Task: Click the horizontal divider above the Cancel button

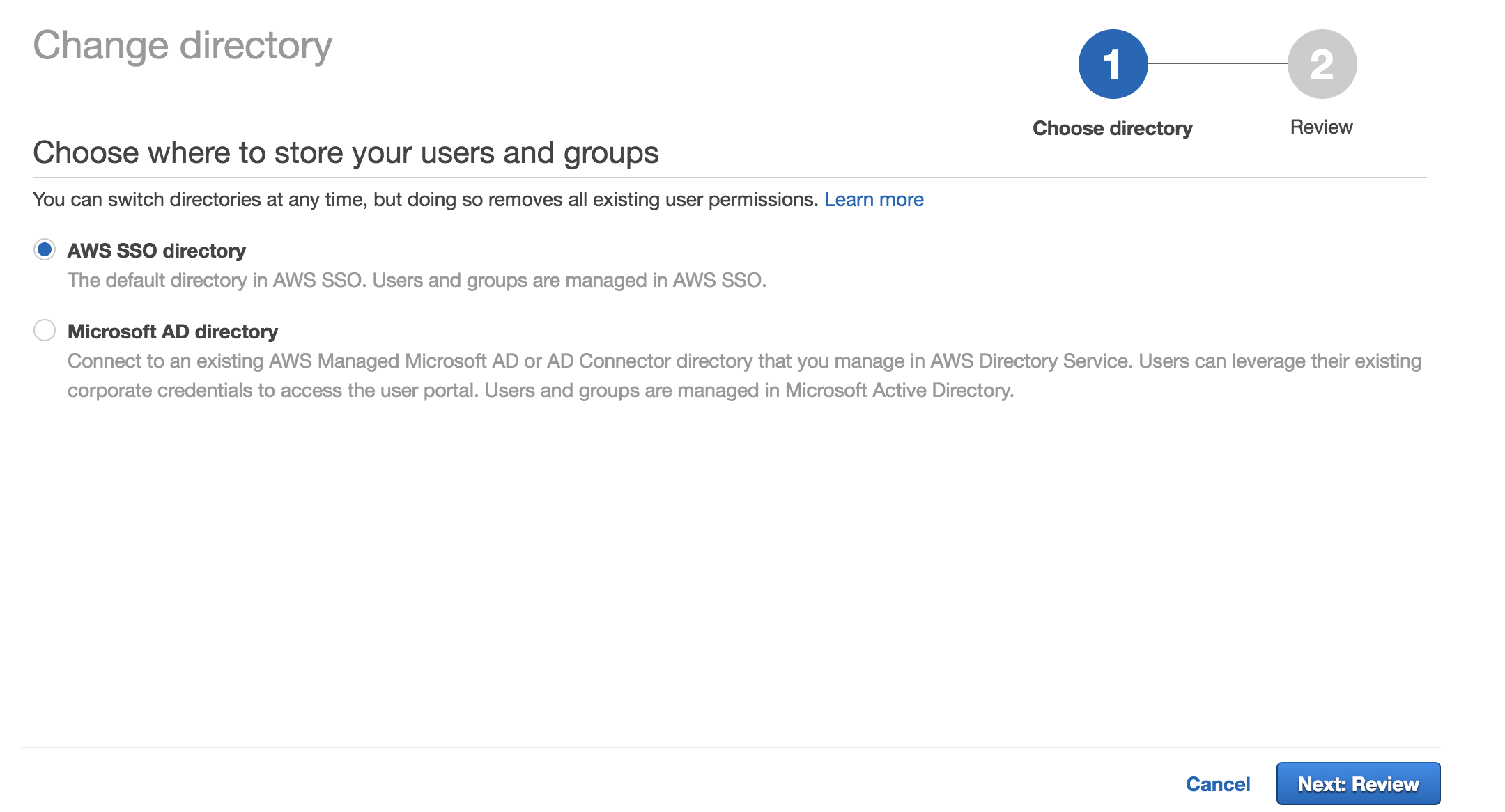Action: click(730, 747)
